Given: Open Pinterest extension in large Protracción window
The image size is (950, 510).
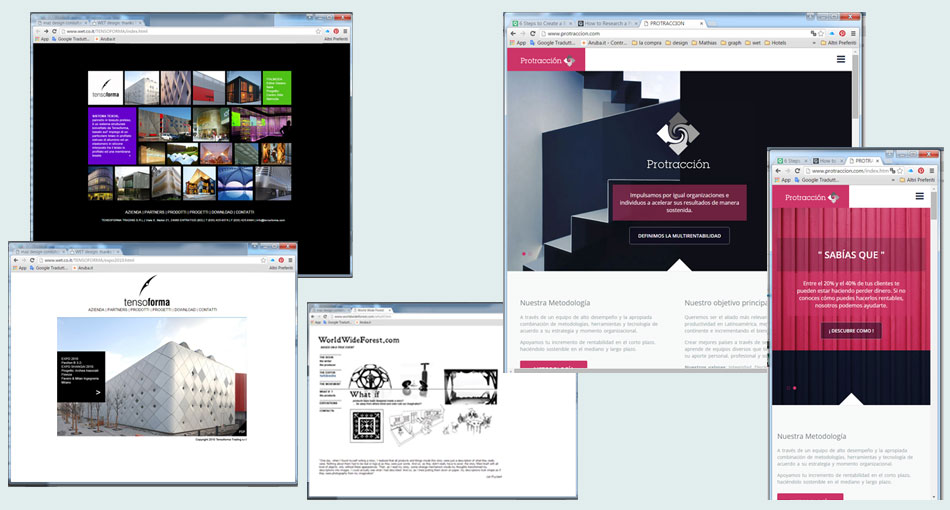Looking at the screenshot, I should coord(842,34).
